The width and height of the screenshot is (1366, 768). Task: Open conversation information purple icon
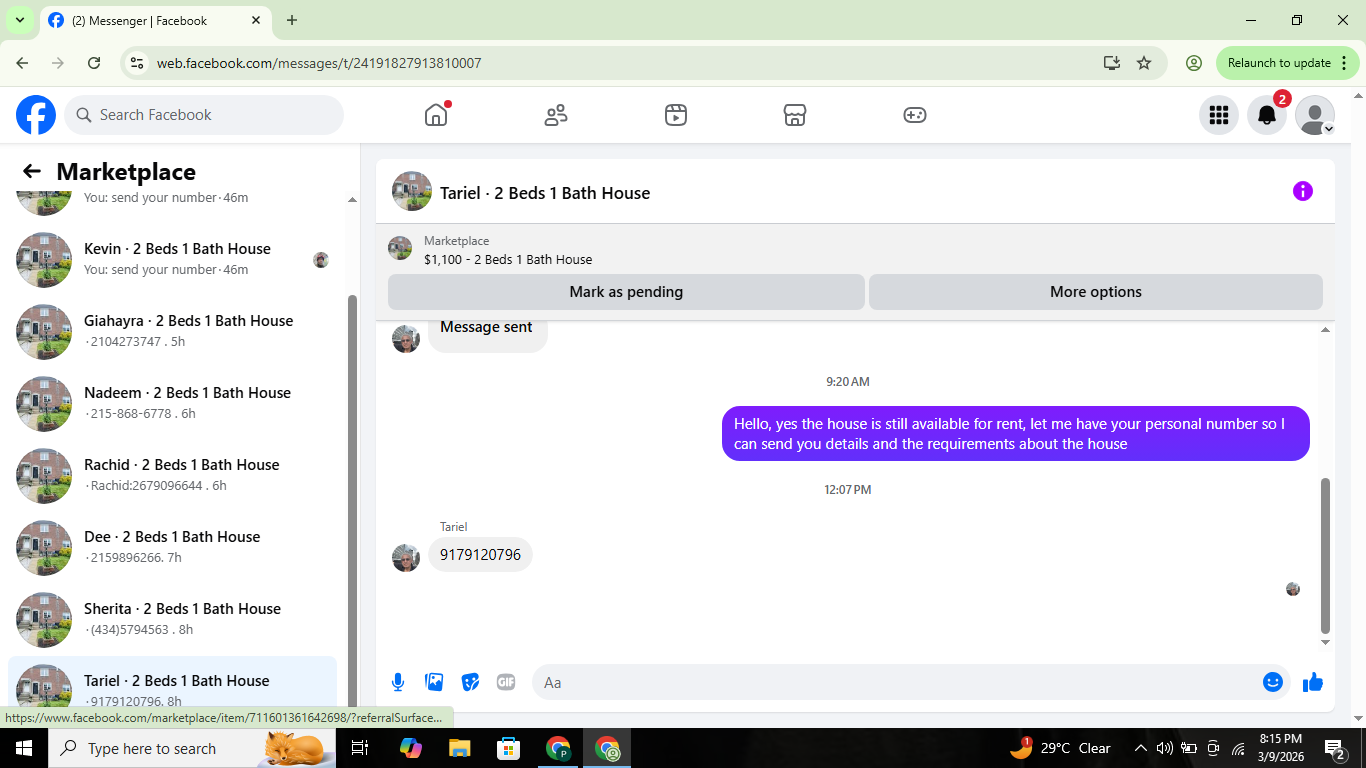pyautogui.click(x=1303, y=191)
